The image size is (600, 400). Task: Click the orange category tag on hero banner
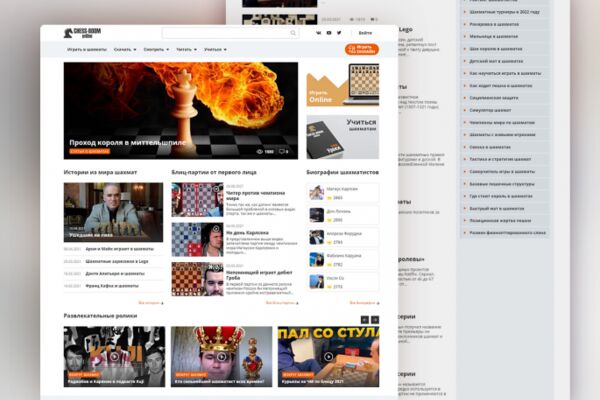coord(90,152)
